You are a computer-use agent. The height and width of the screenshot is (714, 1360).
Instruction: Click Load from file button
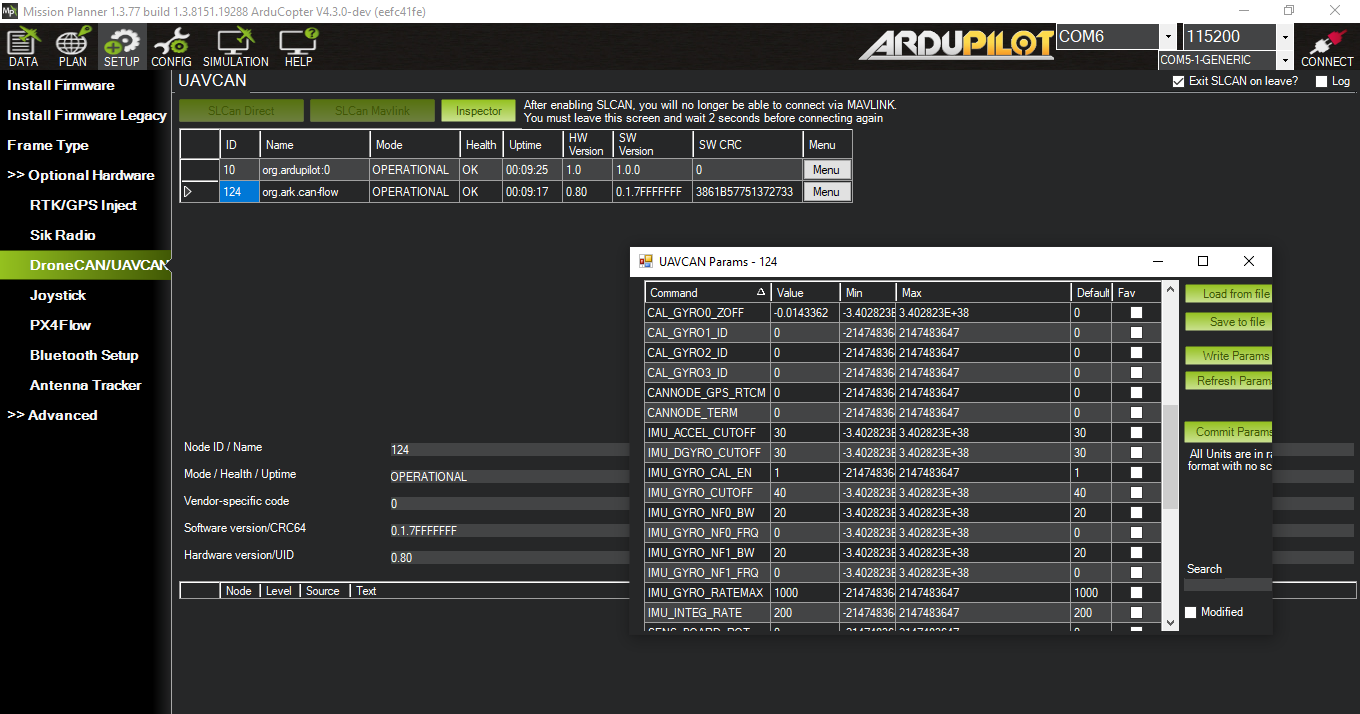(1229, 294)
